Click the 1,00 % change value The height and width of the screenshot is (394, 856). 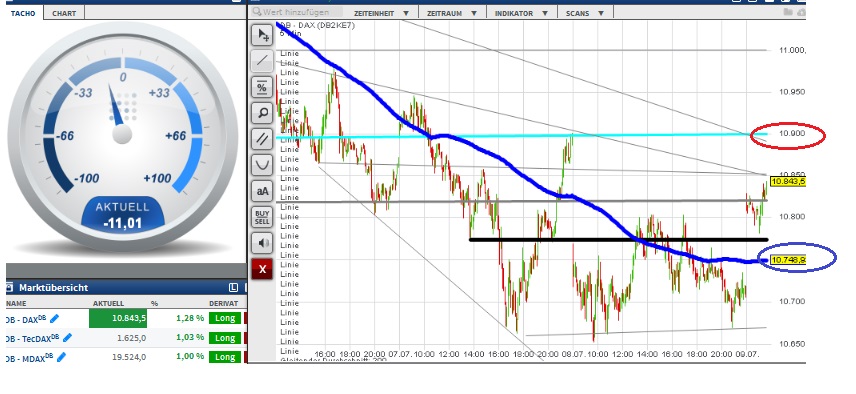[190, 357]
